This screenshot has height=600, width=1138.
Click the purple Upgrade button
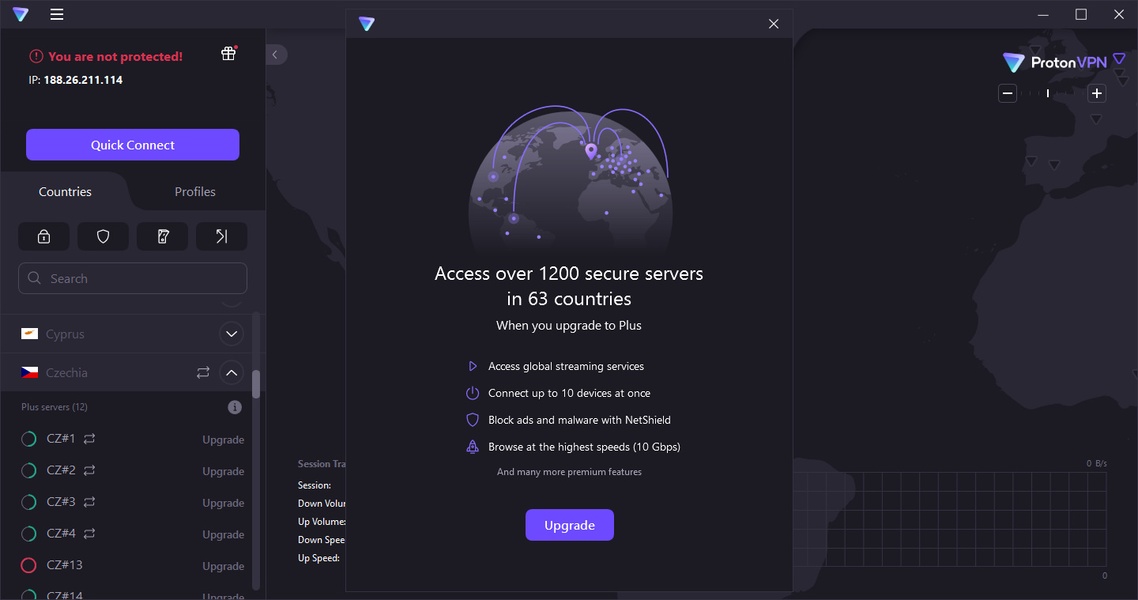tap(569, 525)
